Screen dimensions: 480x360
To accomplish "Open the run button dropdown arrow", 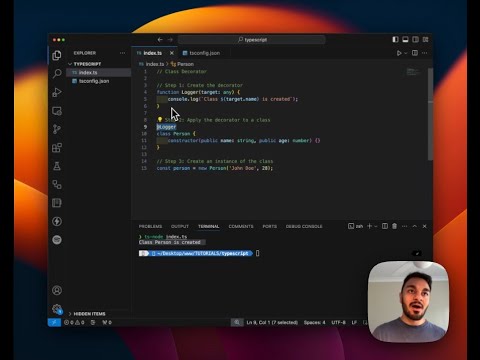I will click(x=406, y=53).
